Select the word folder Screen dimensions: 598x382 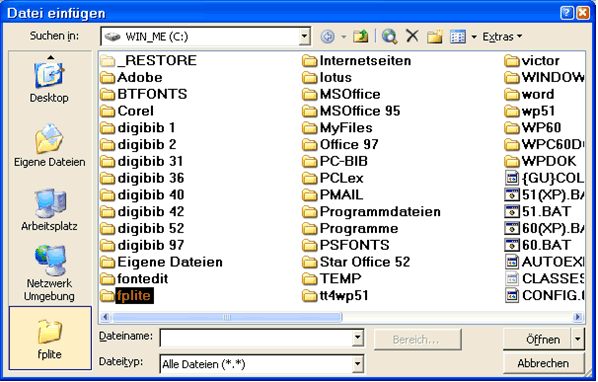pos(529,94)
